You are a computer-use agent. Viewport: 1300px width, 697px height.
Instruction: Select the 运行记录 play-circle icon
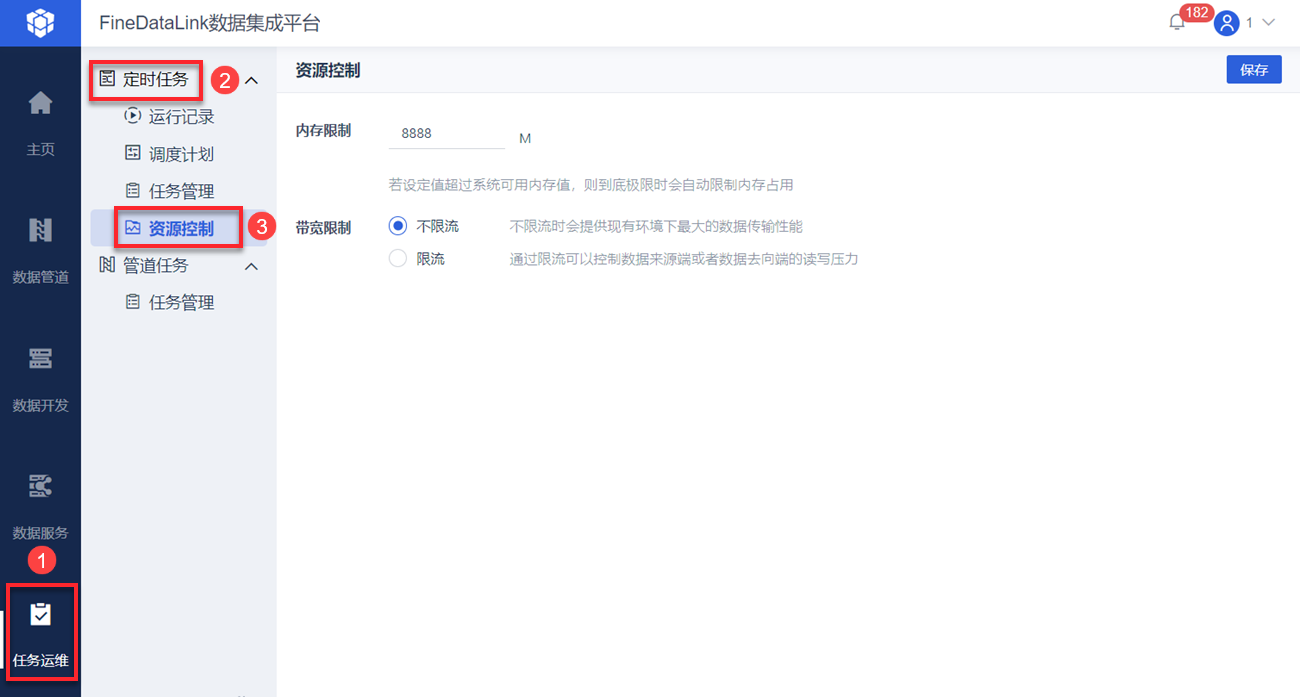tap(133, 116)
